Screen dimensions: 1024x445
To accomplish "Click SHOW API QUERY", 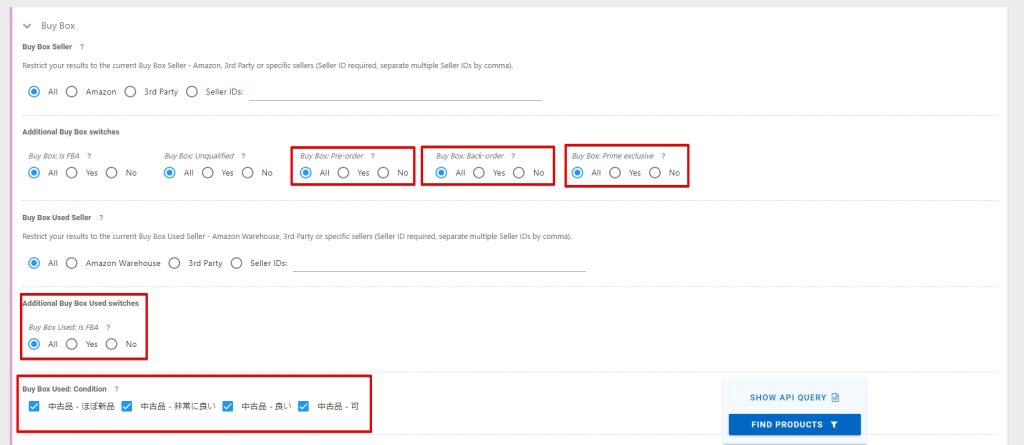I will pos(794,397).
